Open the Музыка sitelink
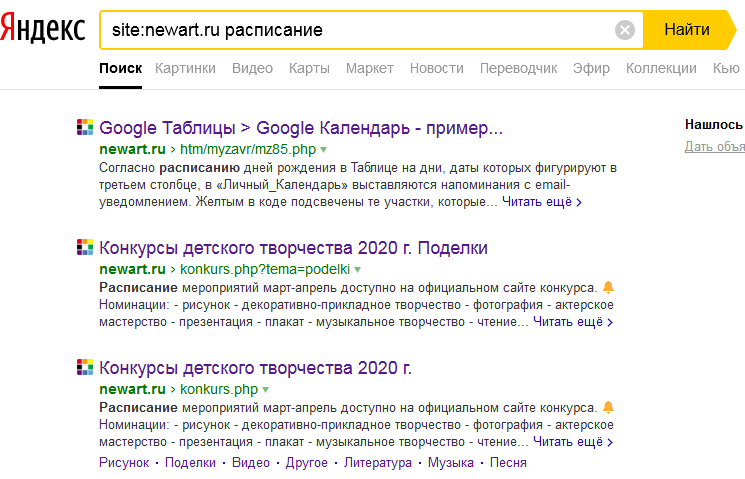This screenshot has width=745, height=479. (450, 462)
